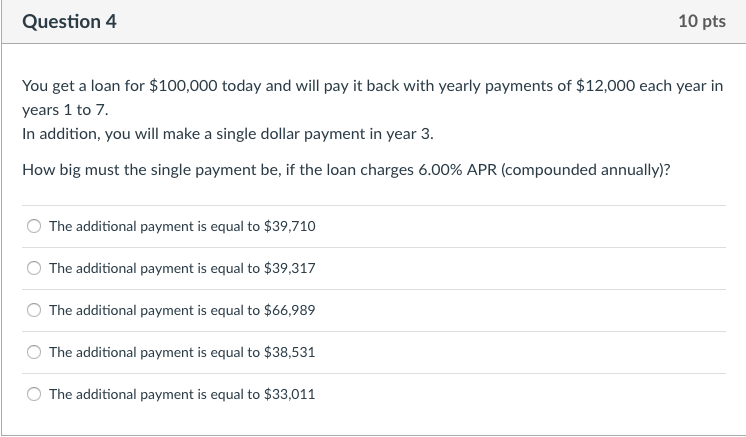Click answer text 'The additional payment is equal to $39,710'
Image resolution: width=746 pixels, height=437 pixels.
click(182, 226)
